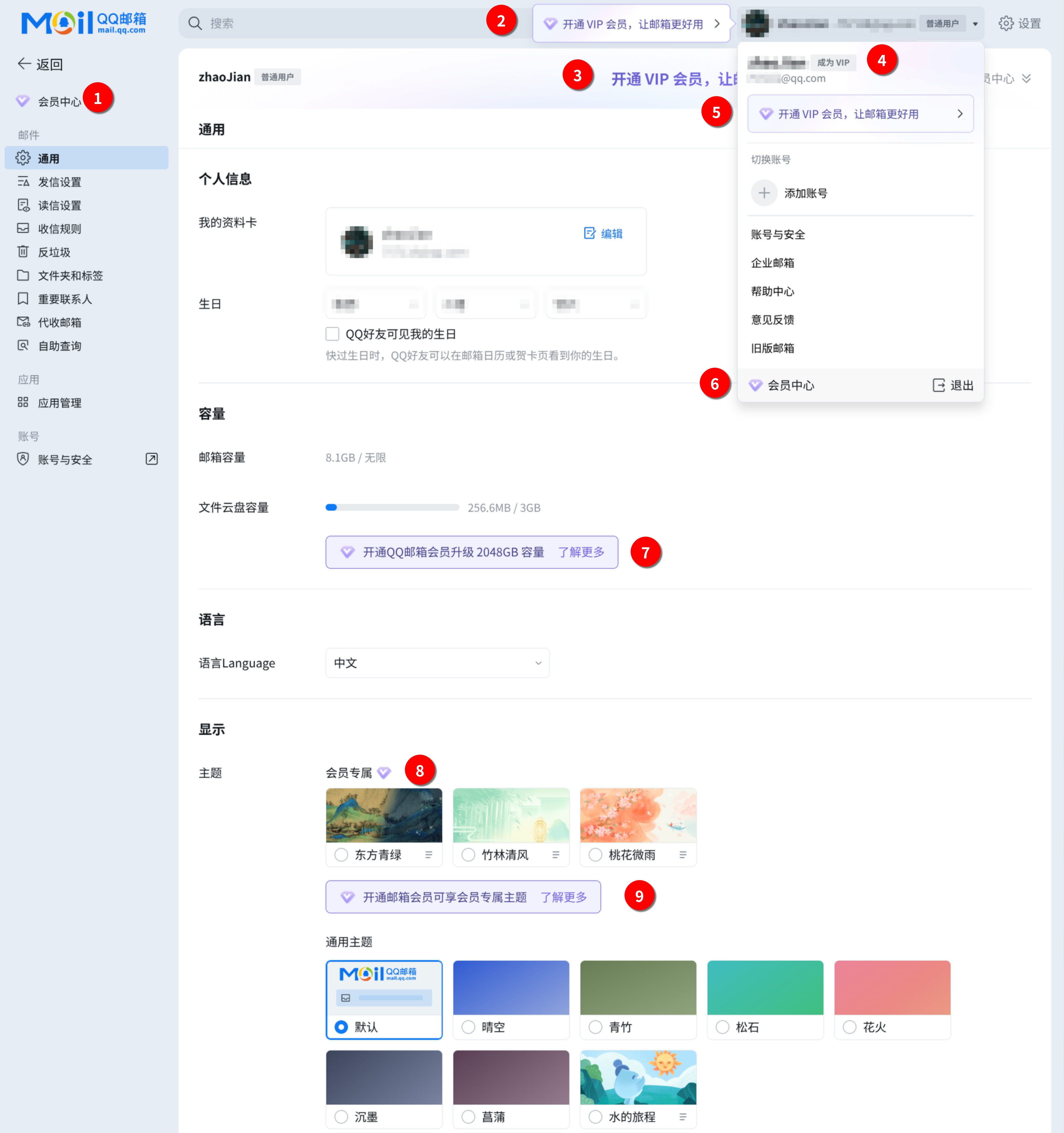Open 发信设置 in the sidebar
The width and height of the screenshot is (1064, 1133).
tap(59, 182)
